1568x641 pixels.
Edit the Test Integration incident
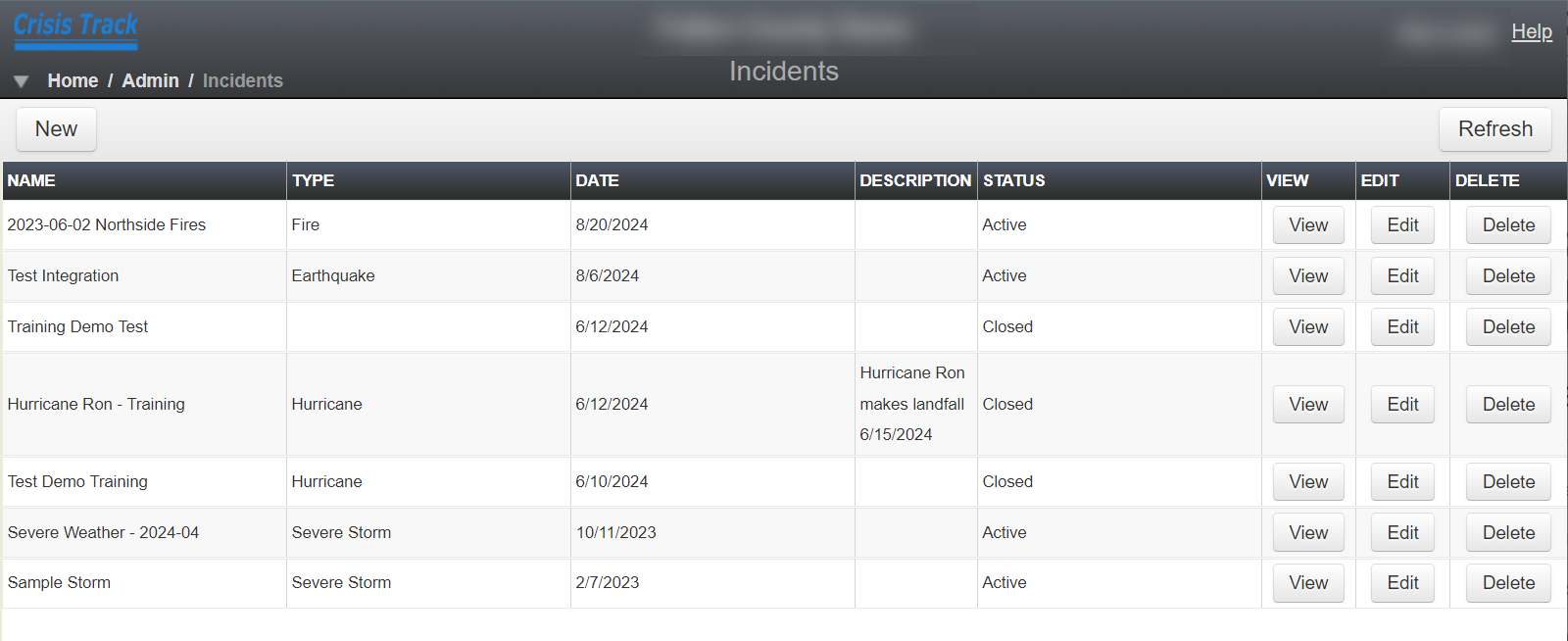coord(1402,275)
